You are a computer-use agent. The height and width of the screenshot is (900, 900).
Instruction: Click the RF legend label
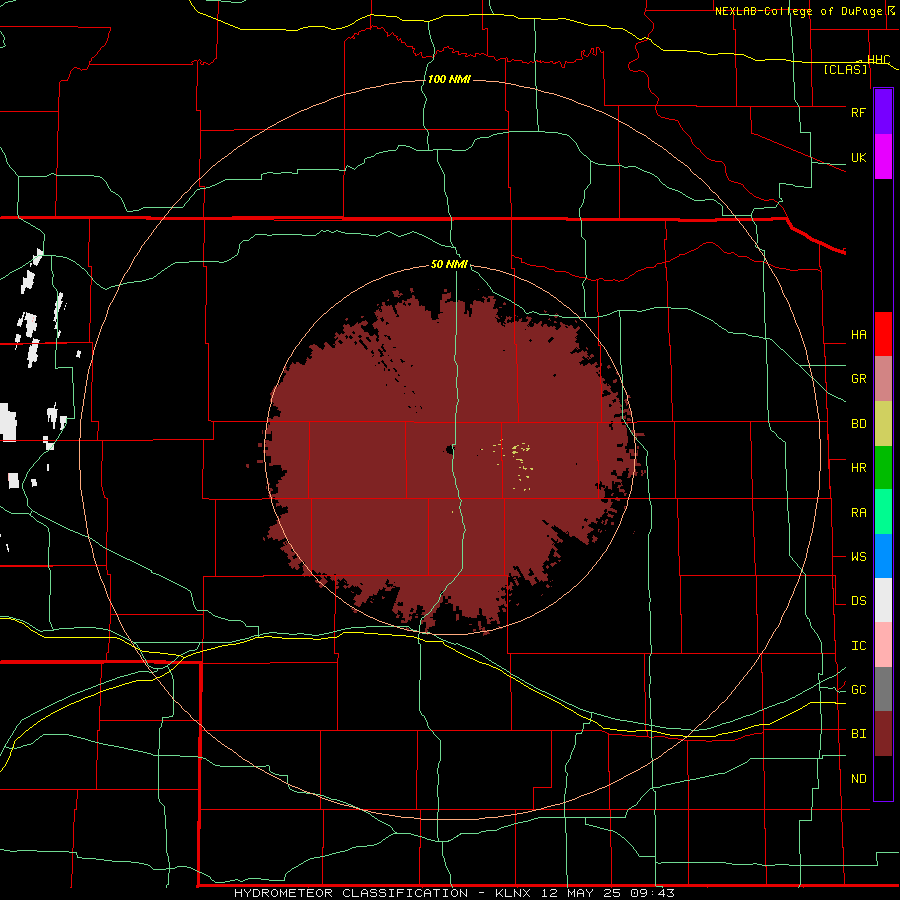point(858,112)
